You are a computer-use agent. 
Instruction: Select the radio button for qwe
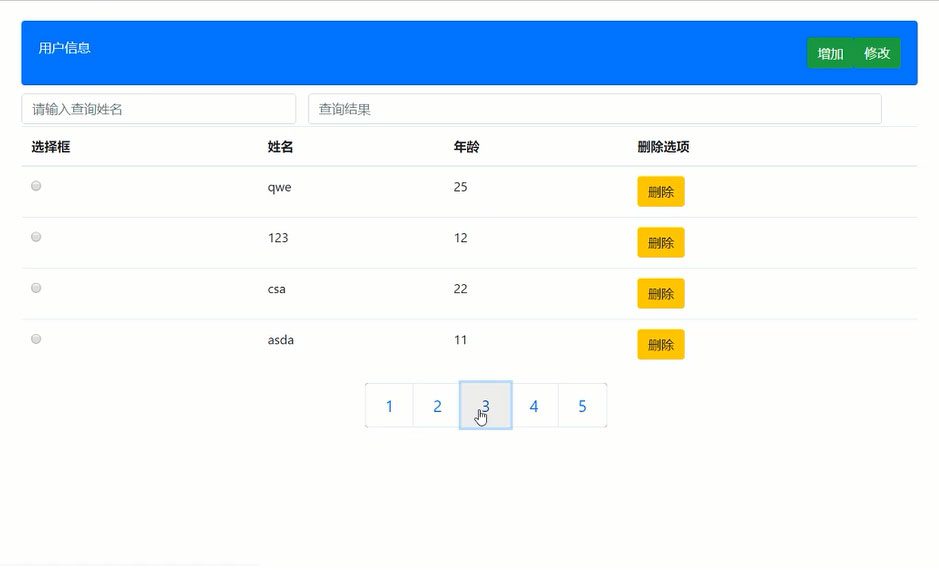[36, 186]
